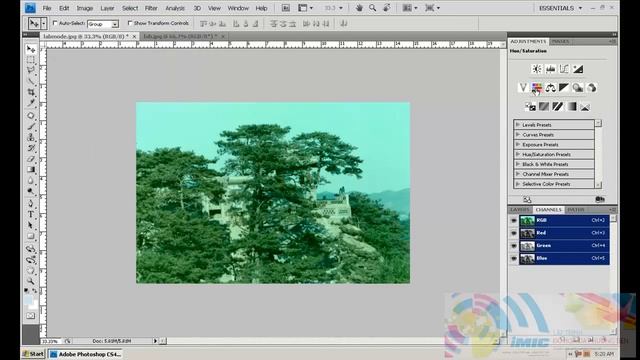The height and width of the screenshot is (360, 640).
Task: Add a Channel Mixer adjustment
Action: pyautogui.click(x=591, y=87)
